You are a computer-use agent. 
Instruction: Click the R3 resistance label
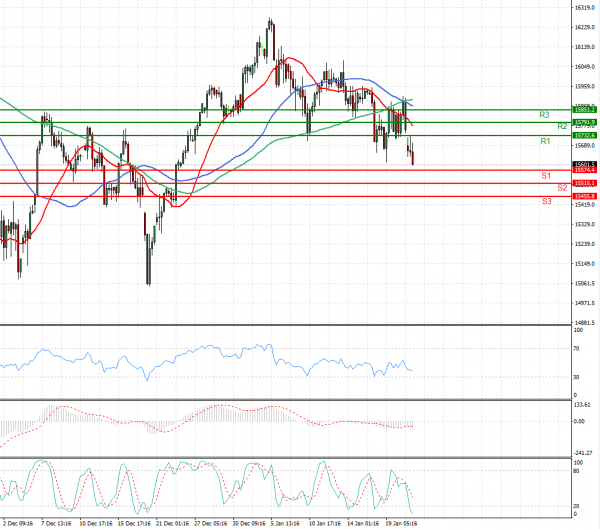544,115
